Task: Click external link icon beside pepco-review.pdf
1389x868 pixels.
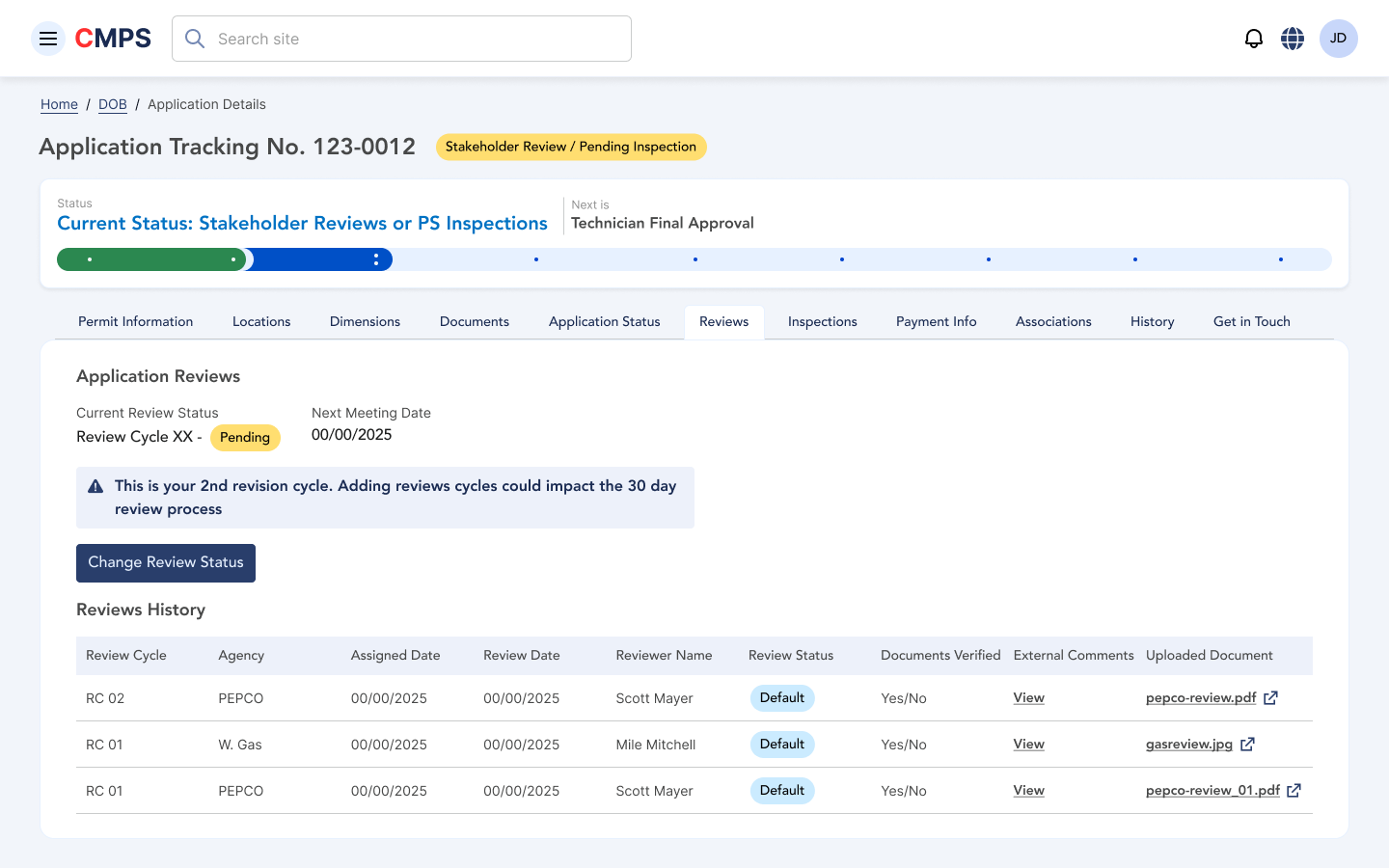Action: tap(1270, 698)
